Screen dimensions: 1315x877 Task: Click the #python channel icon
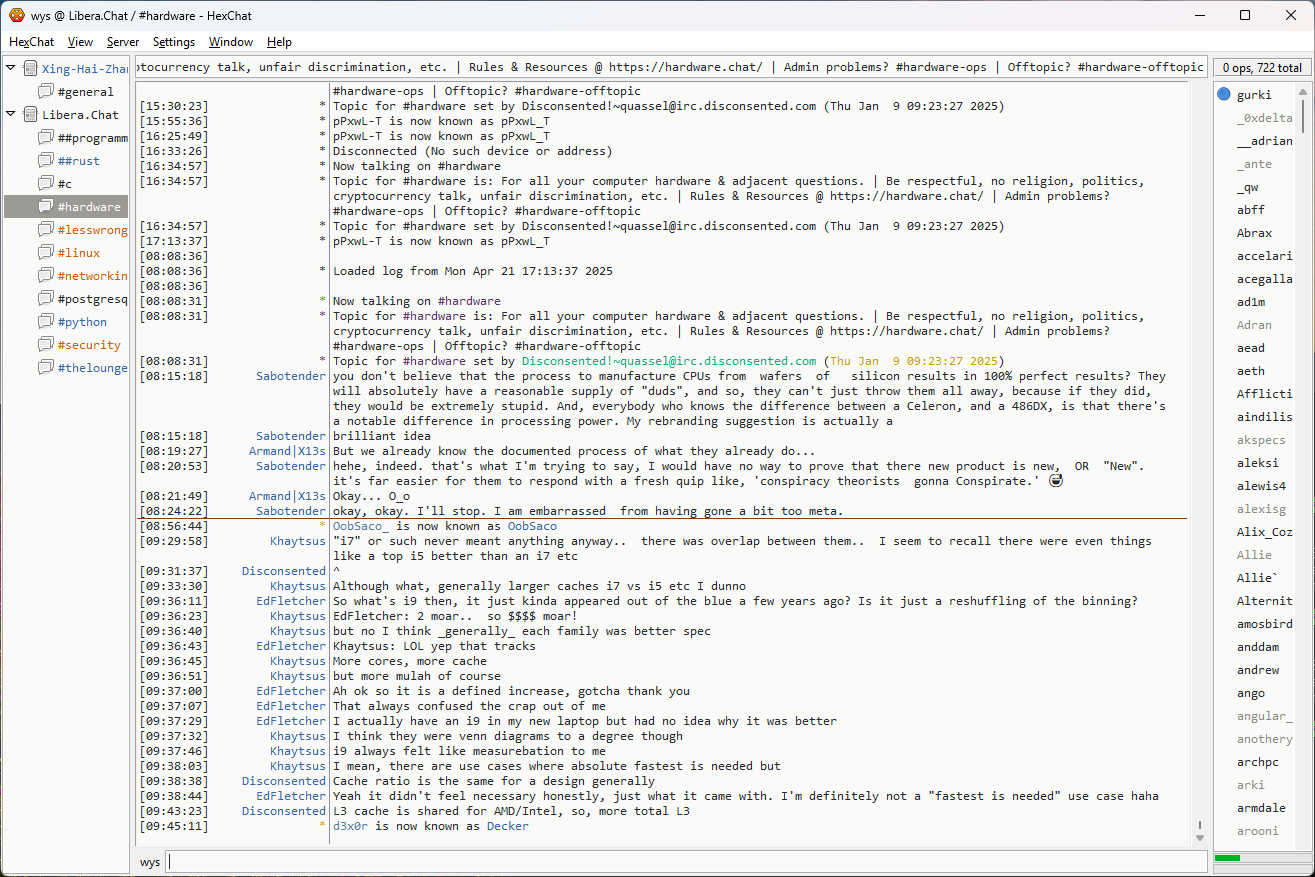point(46,322)
